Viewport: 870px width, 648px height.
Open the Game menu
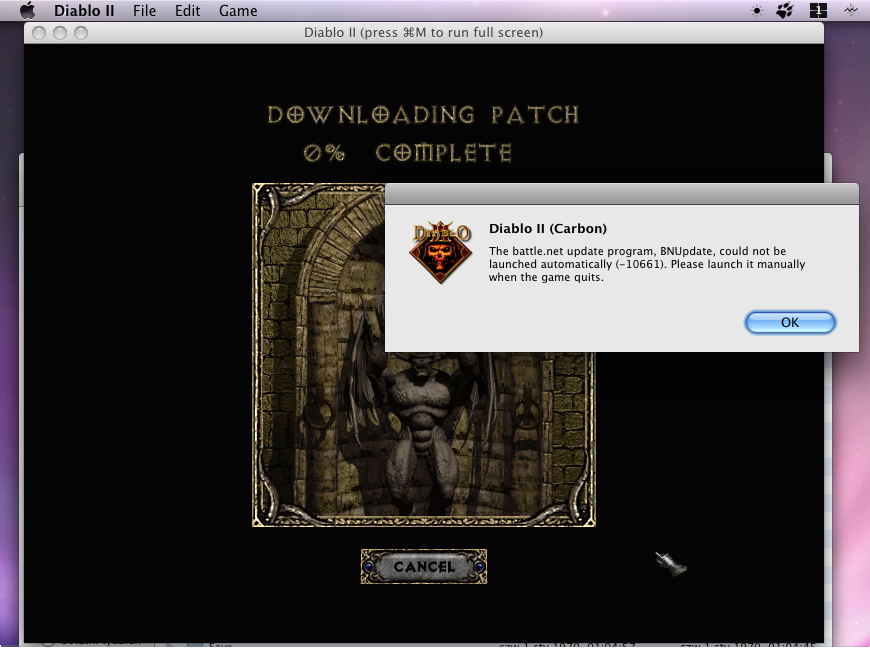pyautogui.click(x=238, y=11)
